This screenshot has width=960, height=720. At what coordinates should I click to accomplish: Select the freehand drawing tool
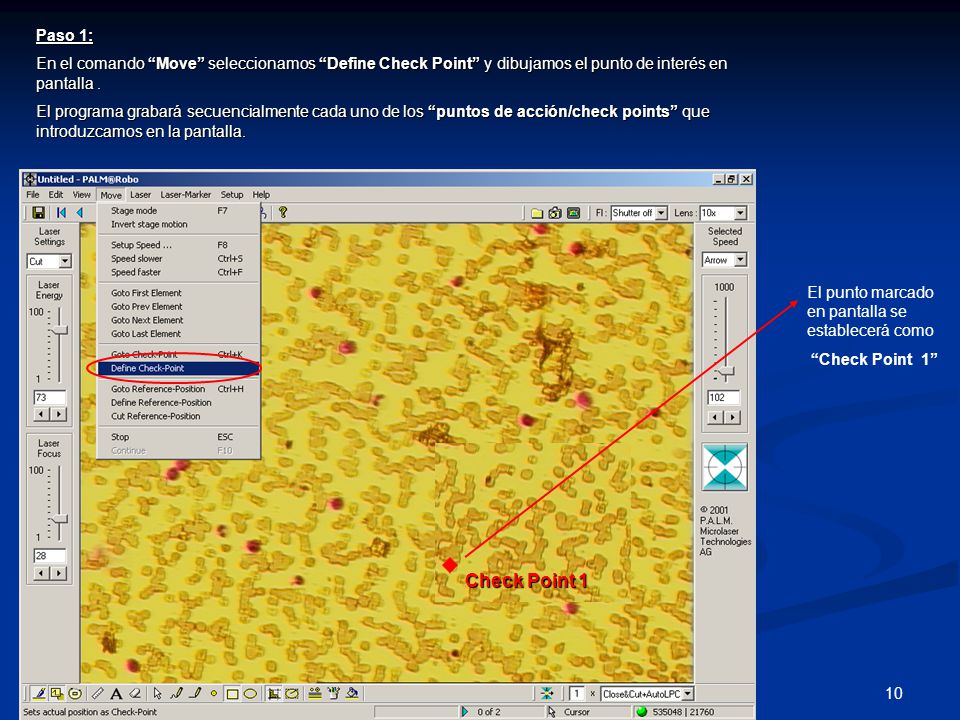176,694
